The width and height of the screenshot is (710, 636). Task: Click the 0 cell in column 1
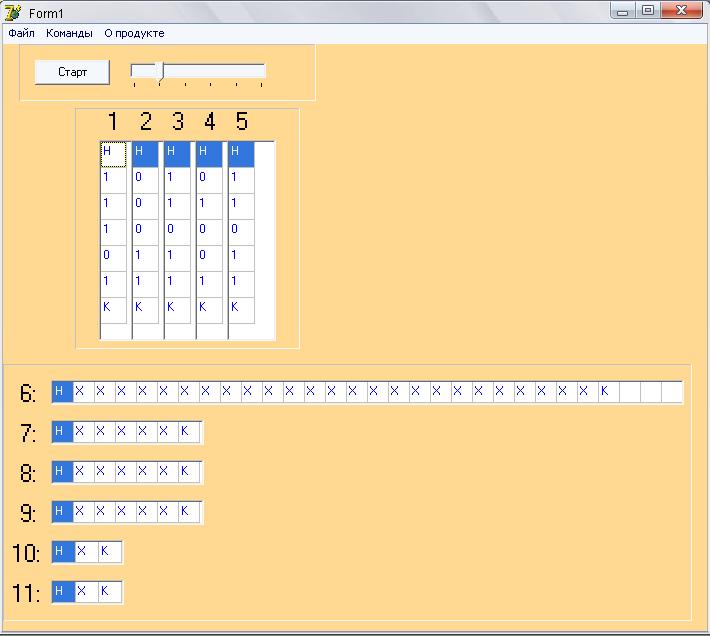(x=113, y=258)
